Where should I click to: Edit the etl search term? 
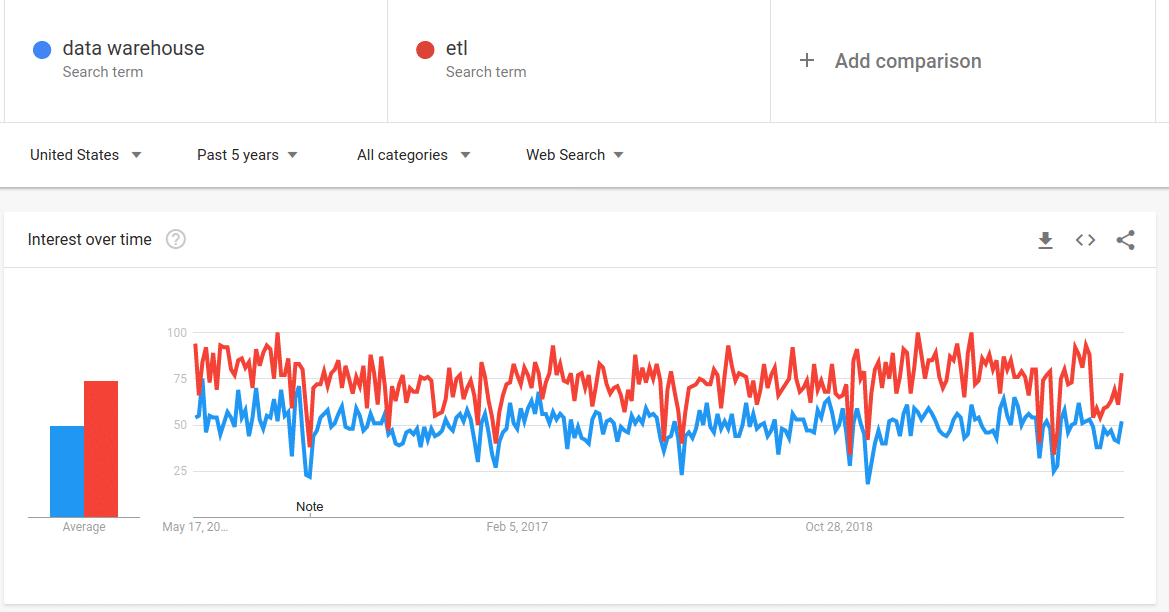(x=457, y=48)
